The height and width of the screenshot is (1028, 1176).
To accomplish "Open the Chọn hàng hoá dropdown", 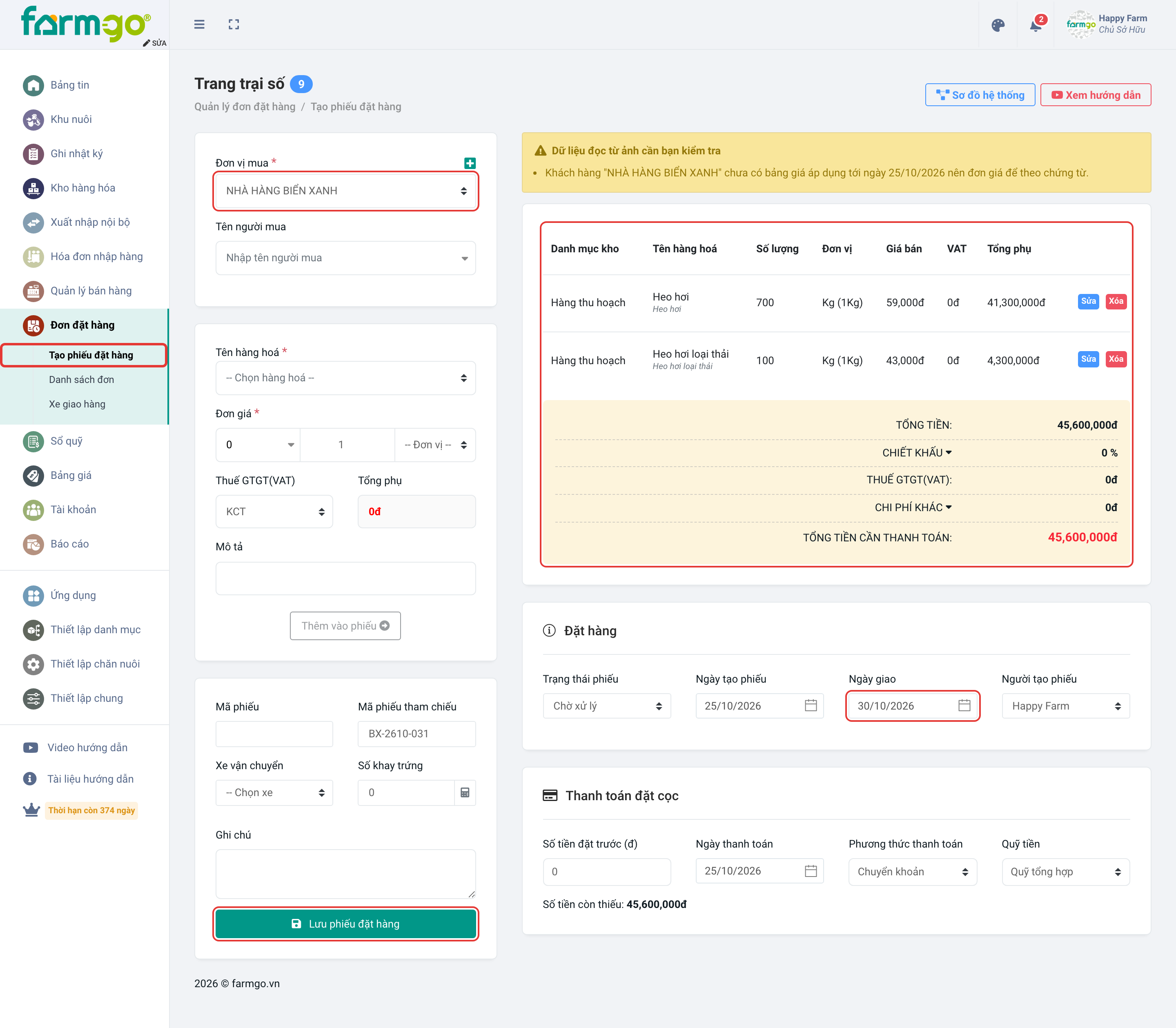I will (x=346, y=378).
